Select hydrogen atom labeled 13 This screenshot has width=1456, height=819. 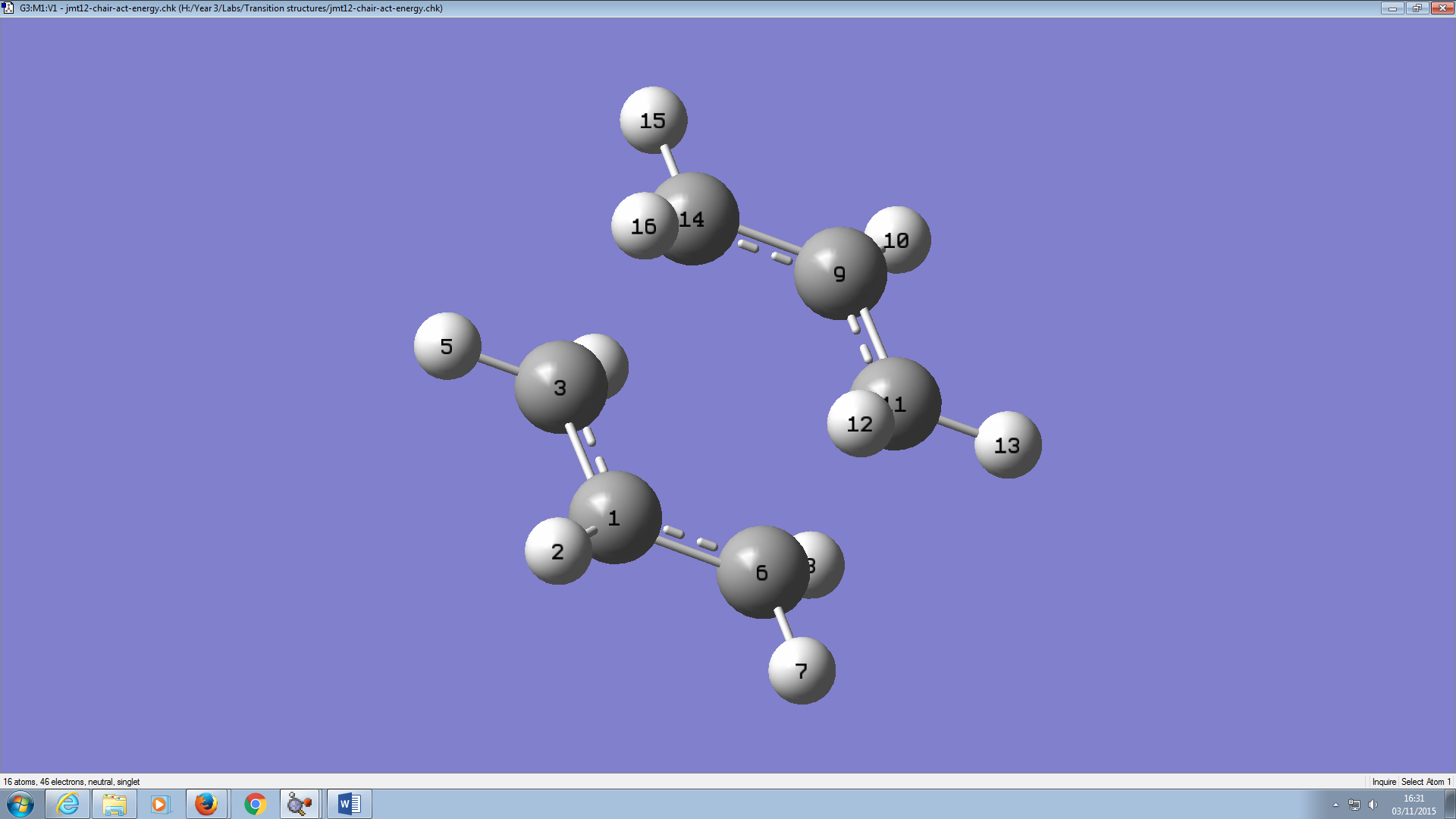click(x=1007, y=445)
